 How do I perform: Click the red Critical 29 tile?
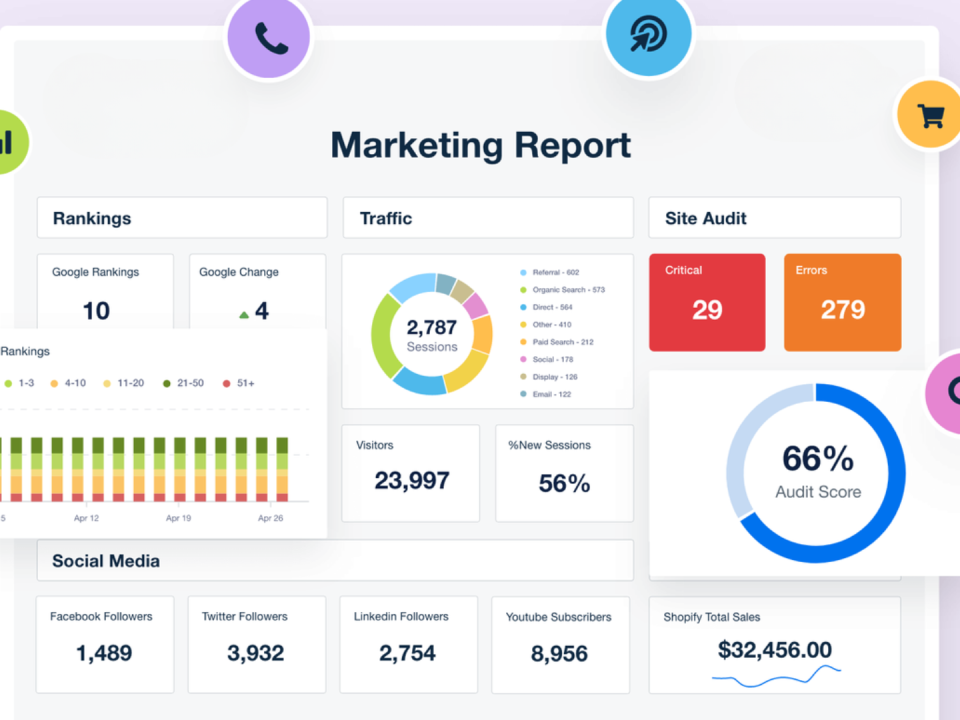pos(707,302)
